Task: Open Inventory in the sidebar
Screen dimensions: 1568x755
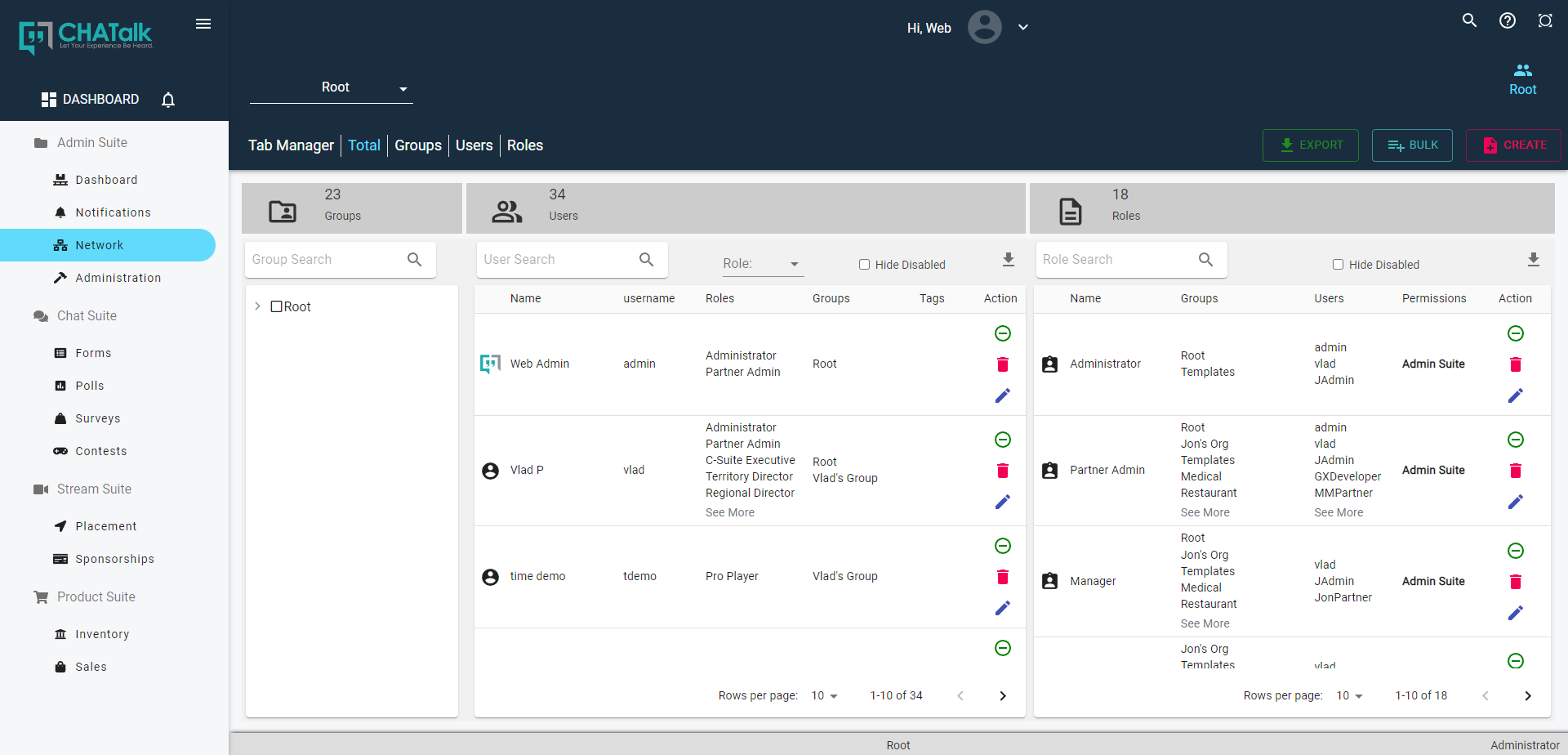Action: click(x=108, y=634)
